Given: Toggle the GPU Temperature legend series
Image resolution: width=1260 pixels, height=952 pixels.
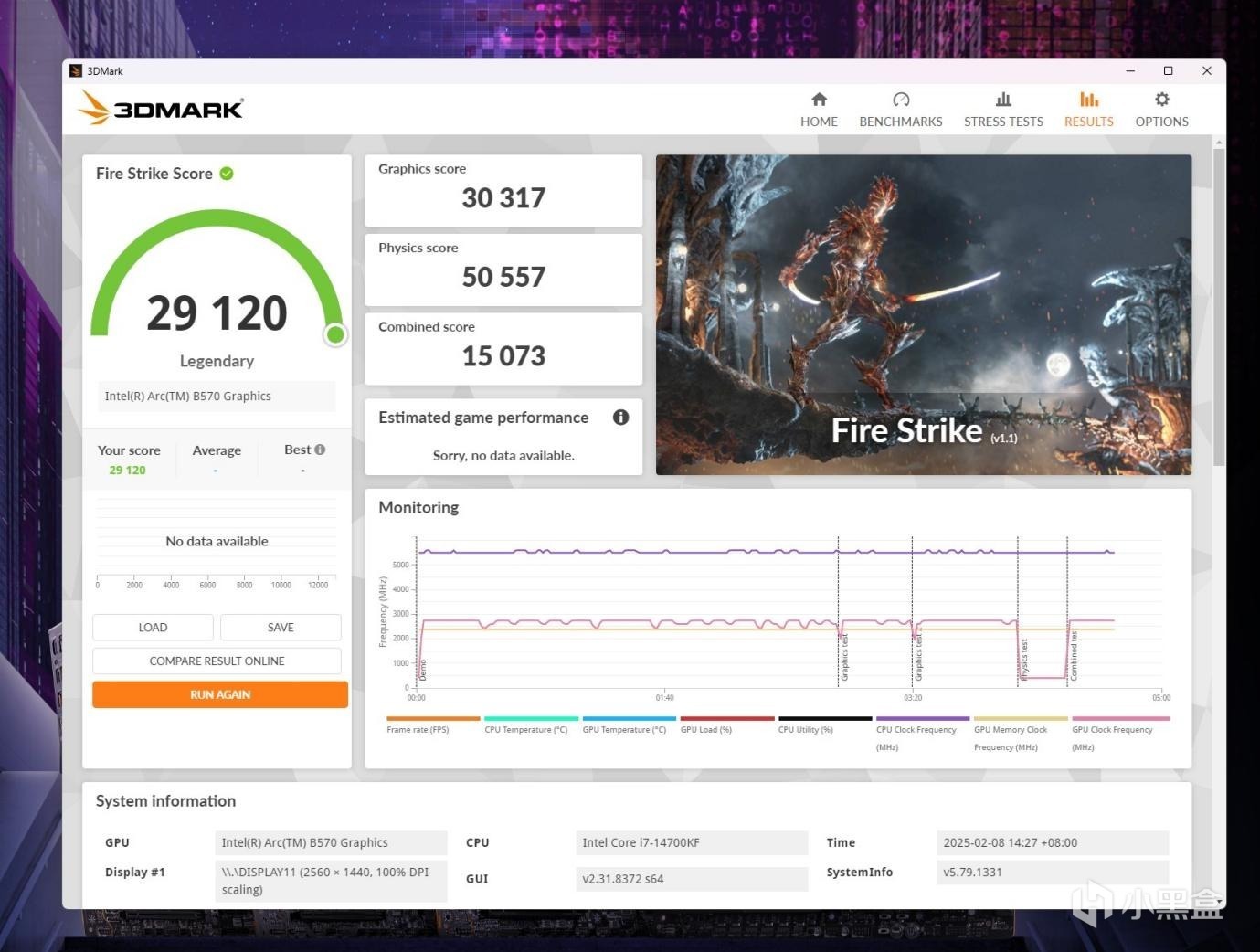Looking at the screenshot, I should click(629, 725).
